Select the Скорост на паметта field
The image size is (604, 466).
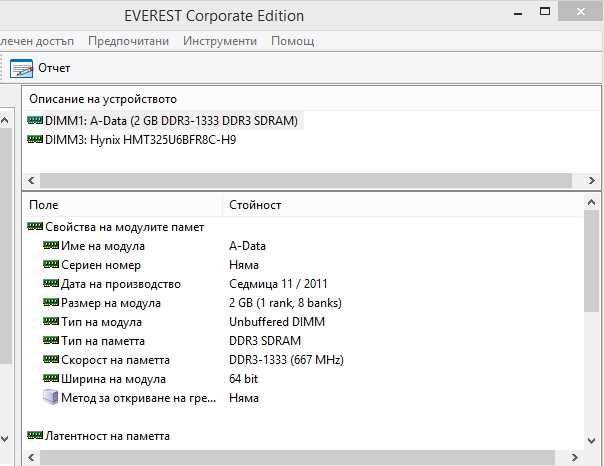[116, 360]
